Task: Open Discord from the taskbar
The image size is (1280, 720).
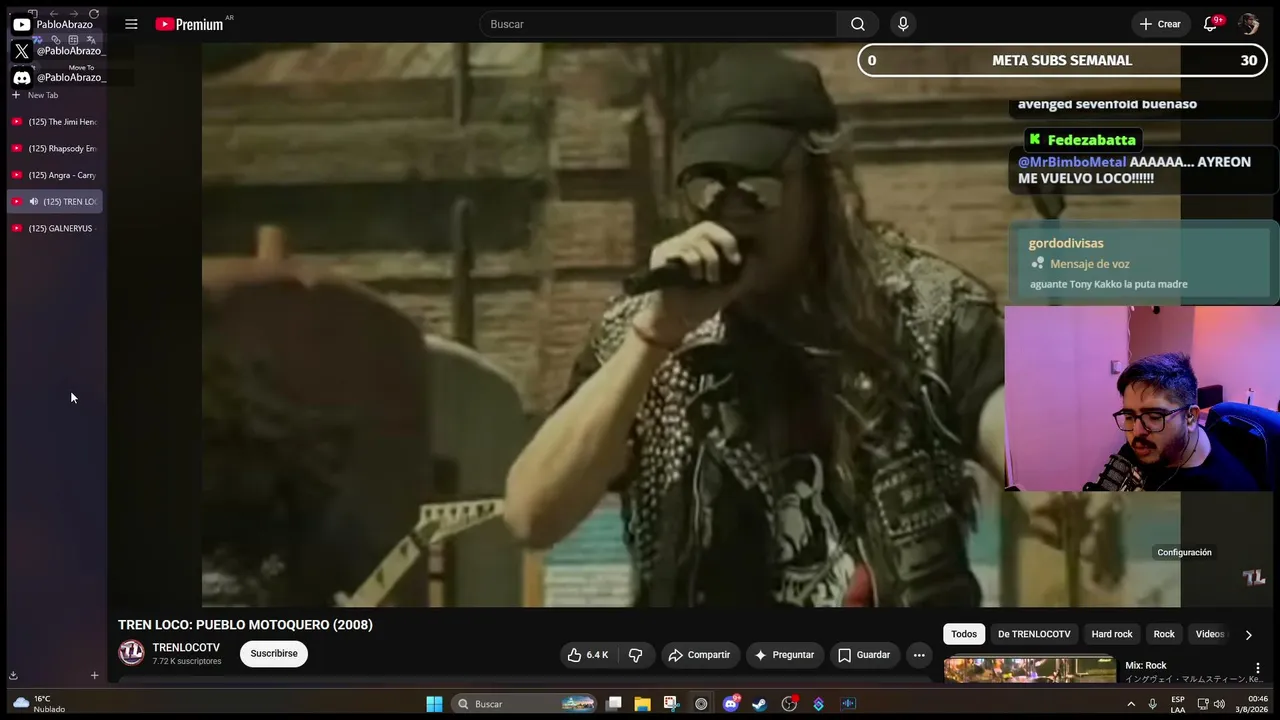Action: pyautogui.click(x=731, y=704)
